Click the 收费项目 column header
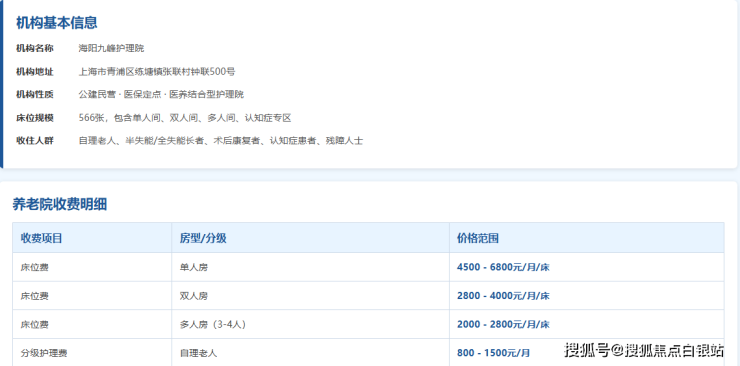Screen dimensions: 740x366 click(x=92, y=238)
